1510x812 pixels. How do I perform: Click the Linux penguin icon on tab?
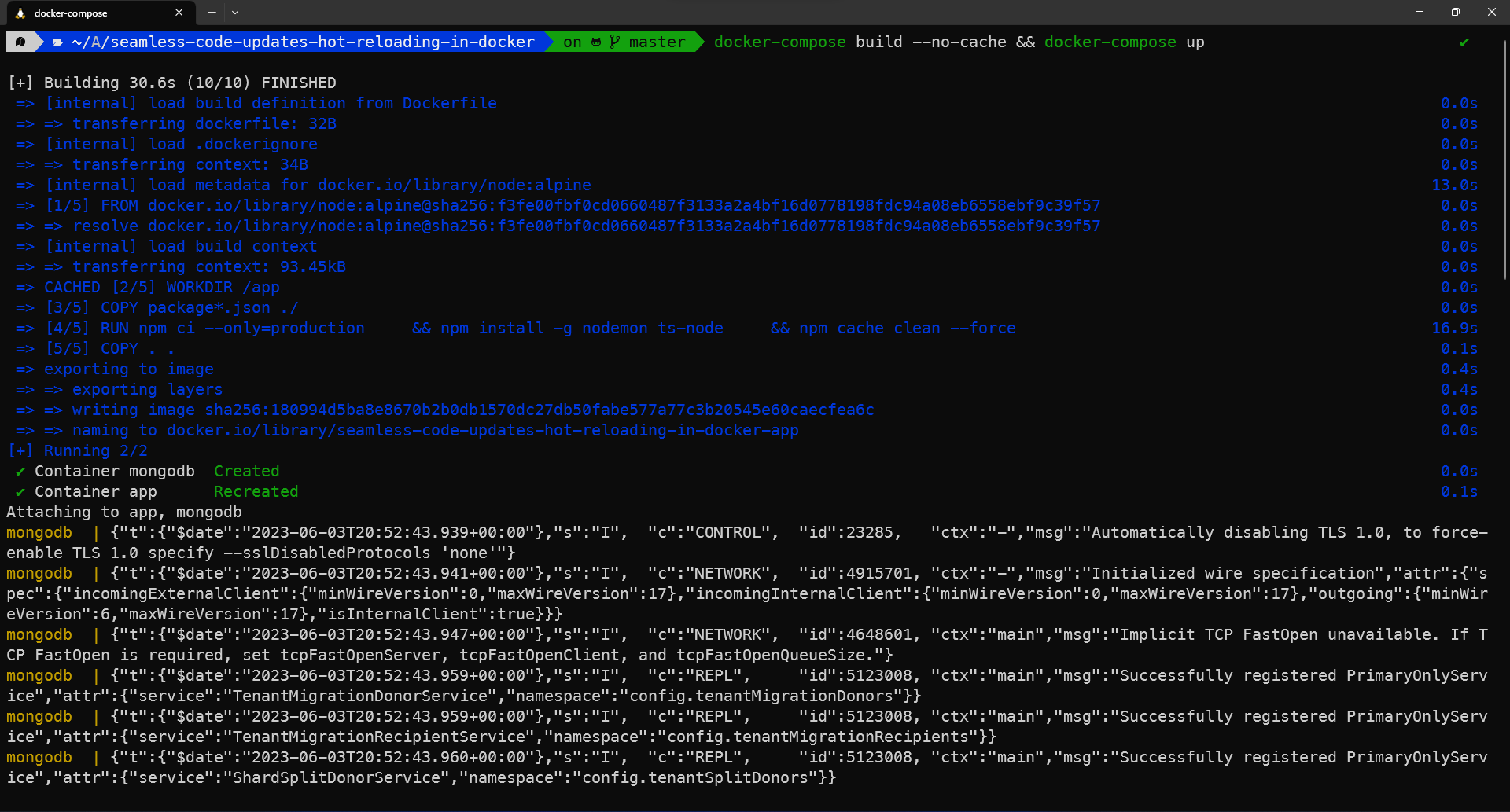click(20, 13)
